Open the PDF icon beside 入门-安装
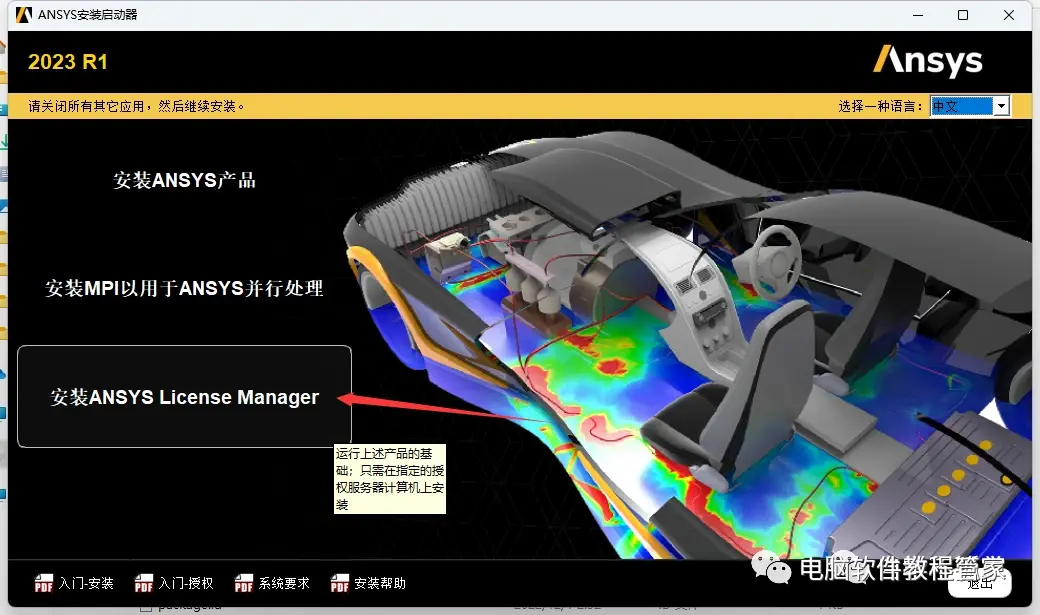Screen dimensions: 1040x615 (x=44, y=583)
